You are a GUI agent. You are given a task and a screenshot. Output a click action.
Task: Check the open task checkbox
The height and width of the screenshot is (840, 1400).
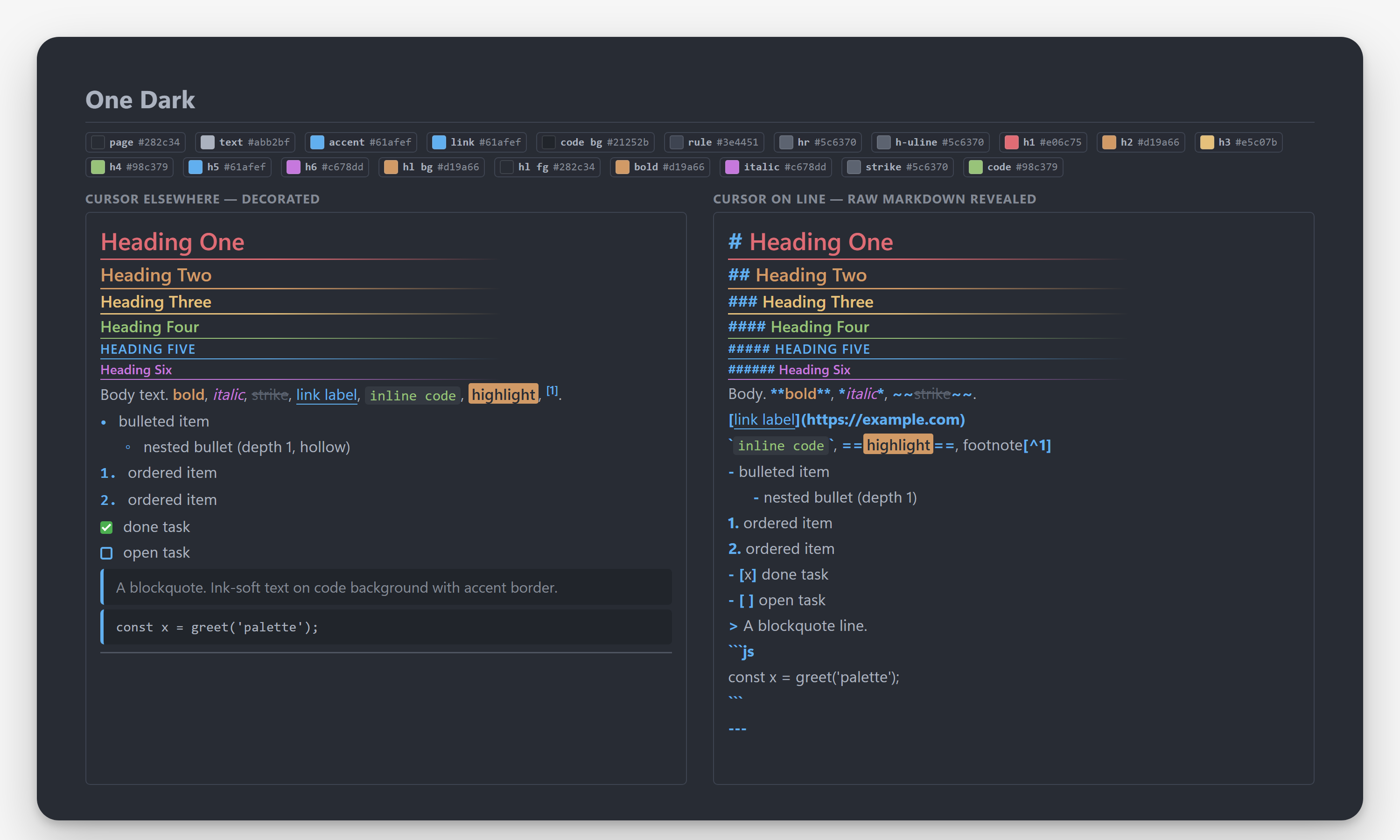coord(106,553)
